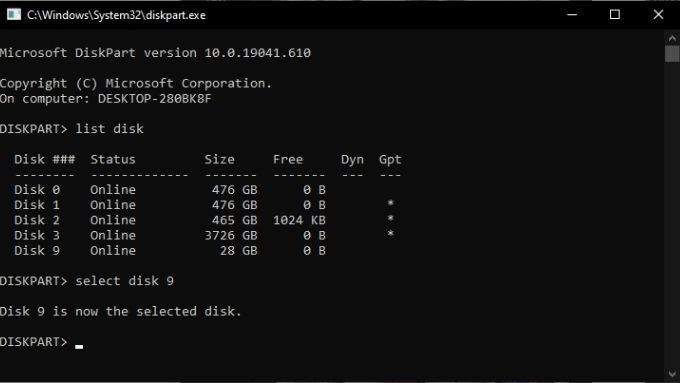
Task: Click the 'list disk' command text
Action: pyautogui.click(x=109, y=129)
